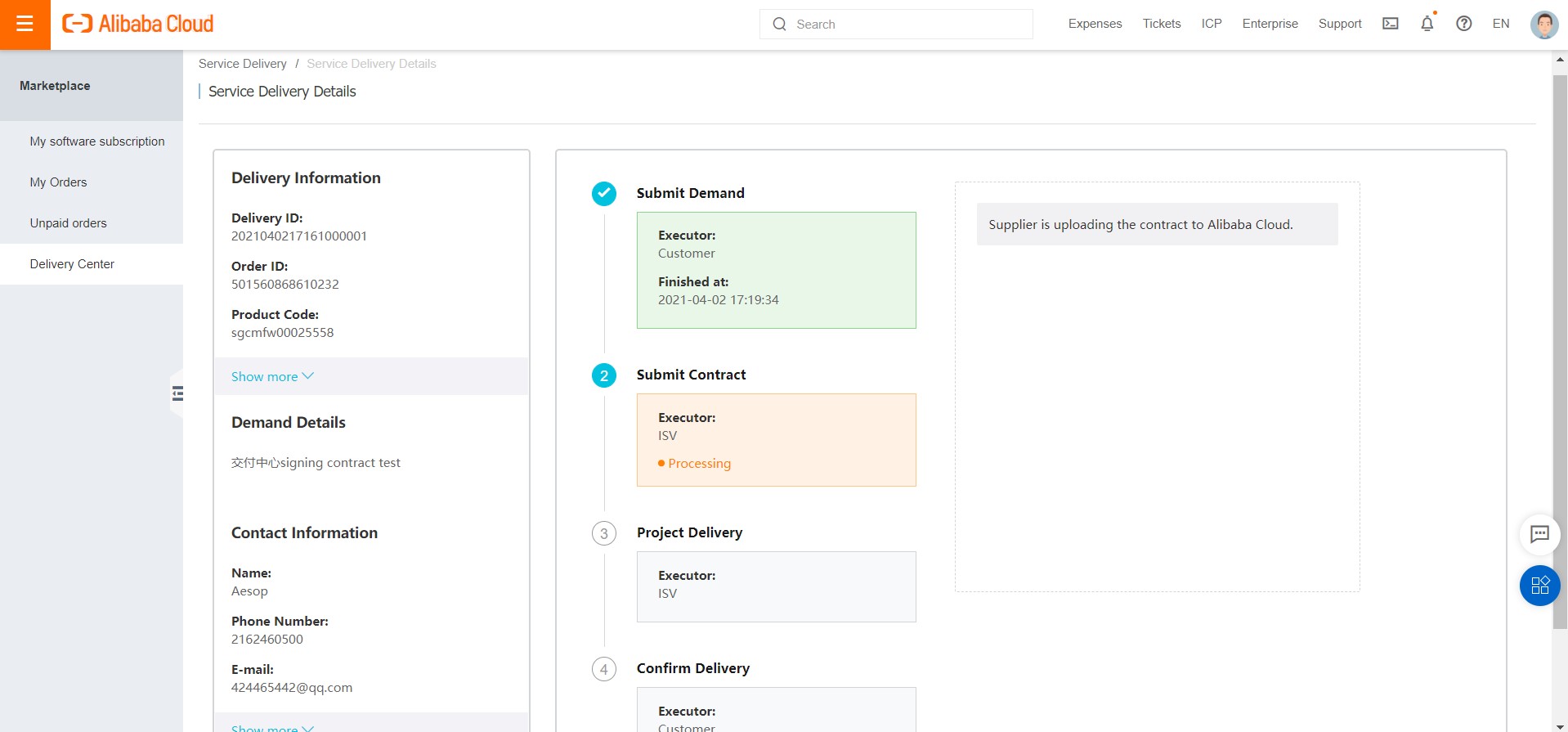Click the blue apps grid floating button
1568x732 pixels.
click(x=1539, y=586)
